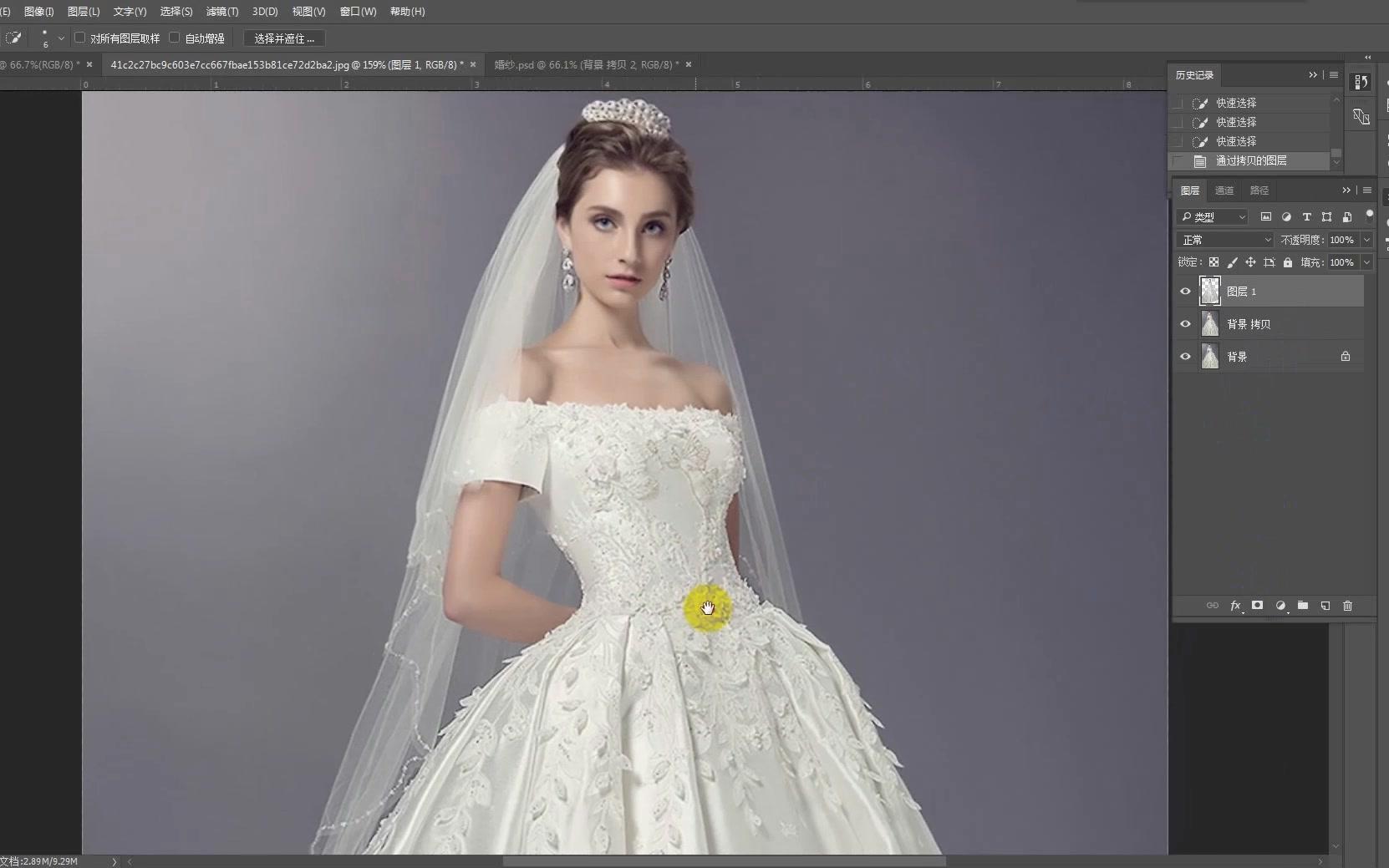The width and height of the screenshot is (1389, 868).
Task: Collapse the layers panel with double arrows
Action: pos(1346,190)
